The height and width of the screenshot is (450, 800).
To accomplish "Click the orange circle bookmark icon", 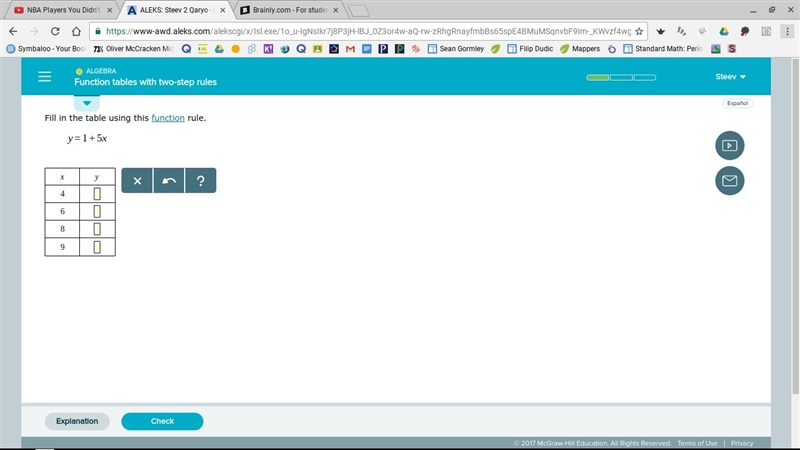I will (235, 49).
